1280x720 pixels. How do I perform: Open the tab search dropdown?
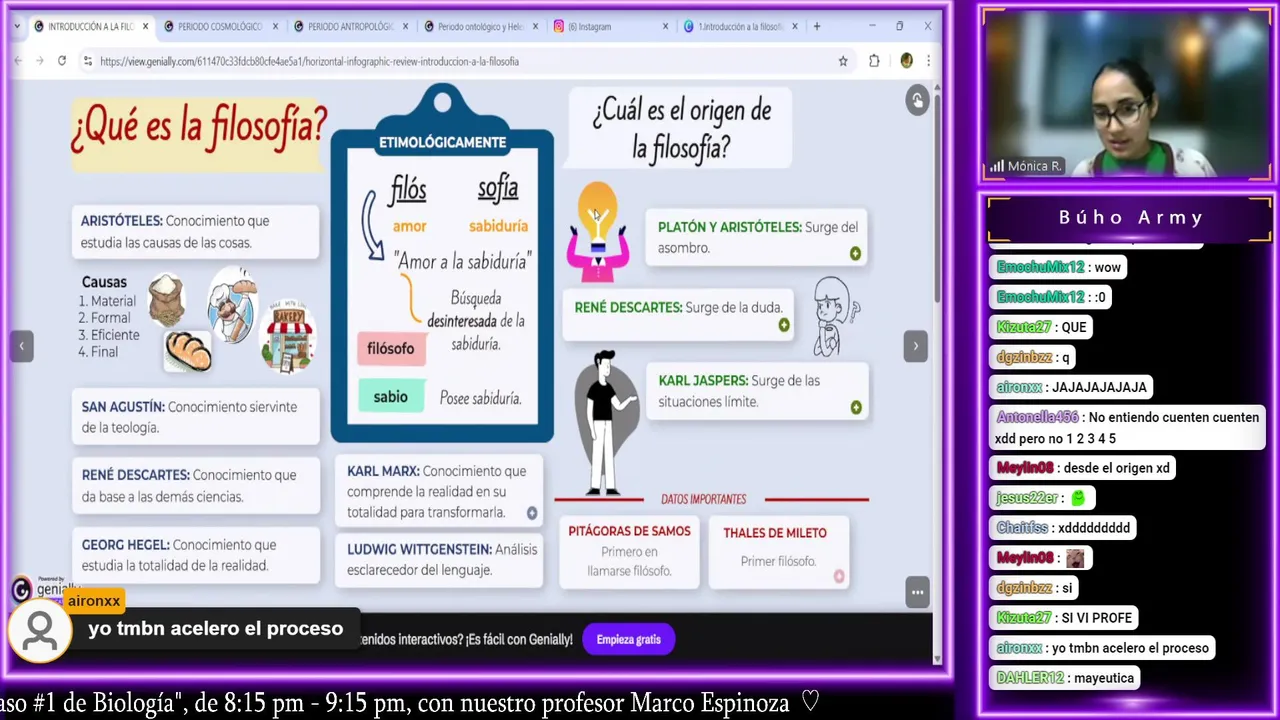coord(17,27)
